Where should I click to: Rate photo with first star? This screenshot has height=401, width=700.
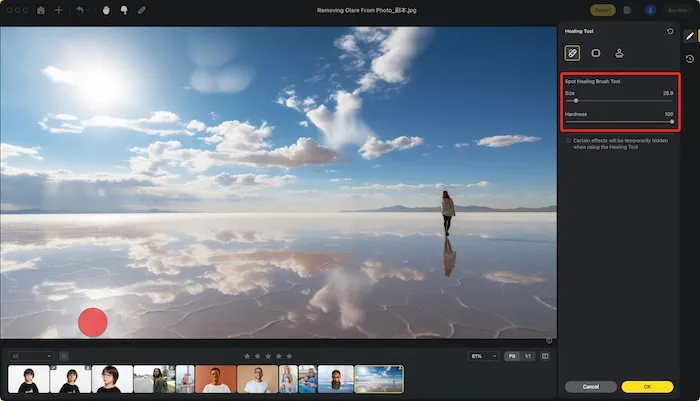coord(247,356)
